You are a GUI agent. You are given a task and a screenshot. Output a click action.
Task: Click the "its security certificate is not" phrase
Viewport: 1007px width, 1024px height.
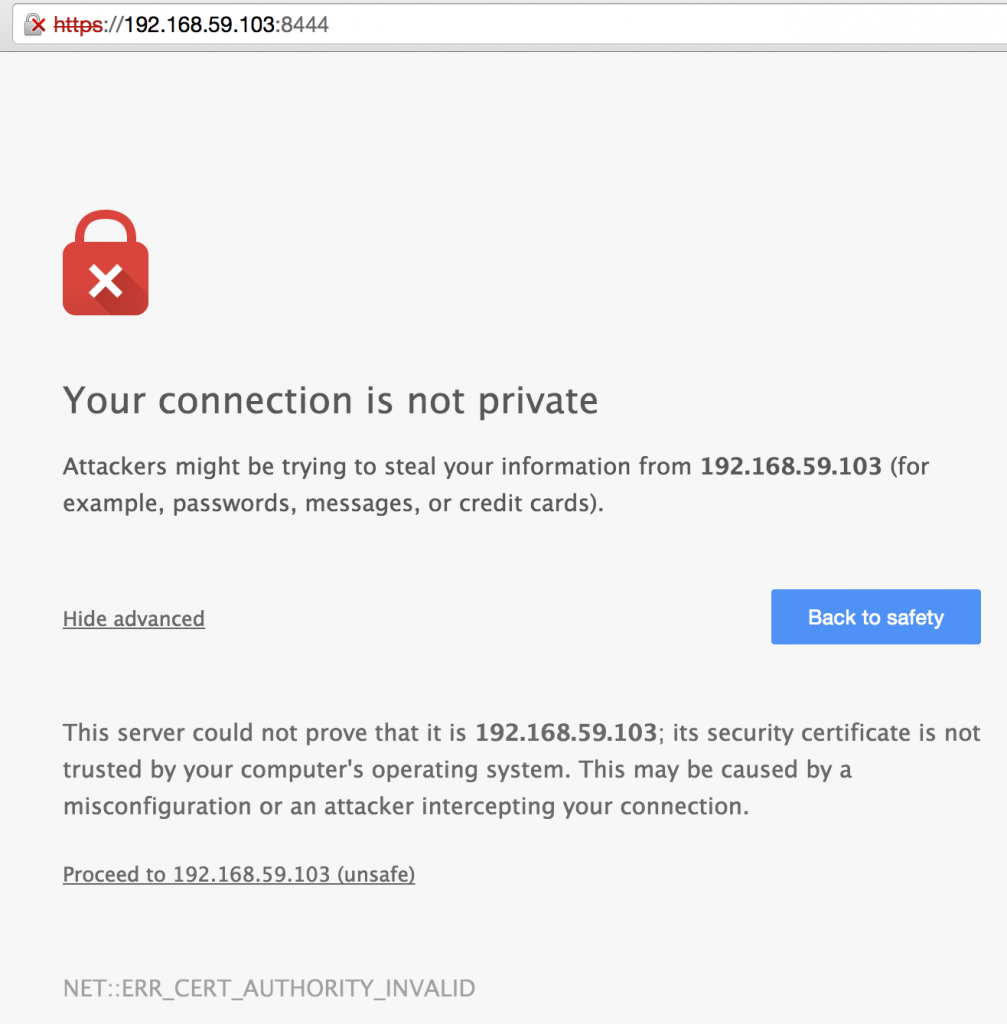point(826,733)
